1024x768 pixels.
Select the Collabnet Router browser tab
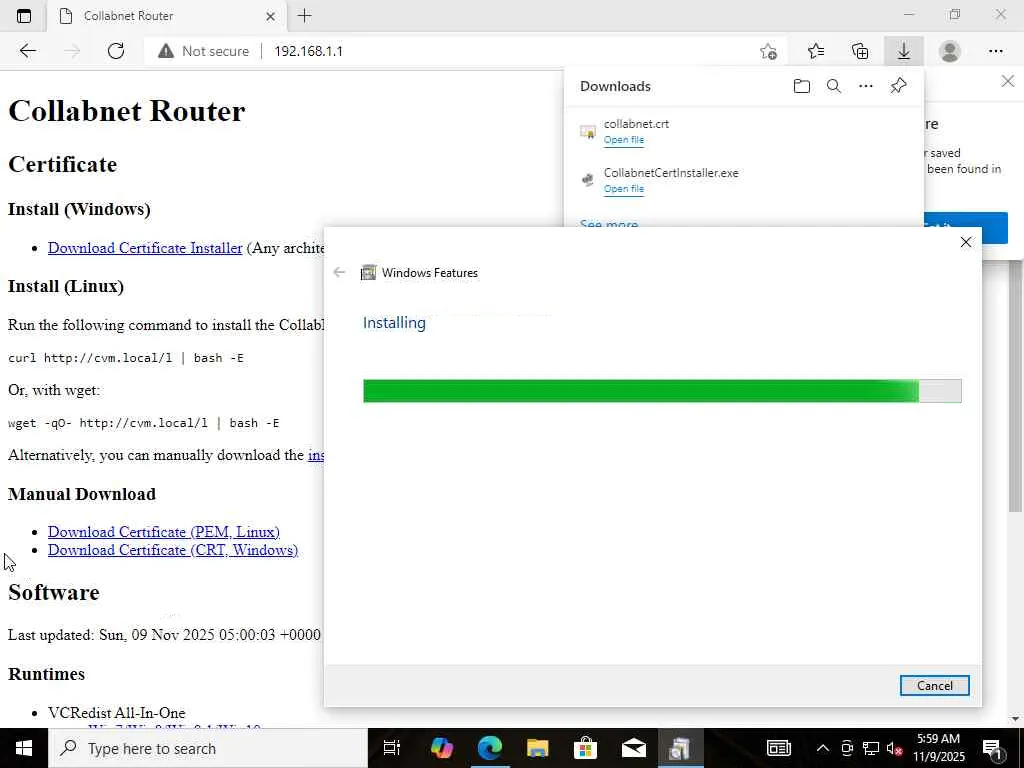tap(167, 16)
